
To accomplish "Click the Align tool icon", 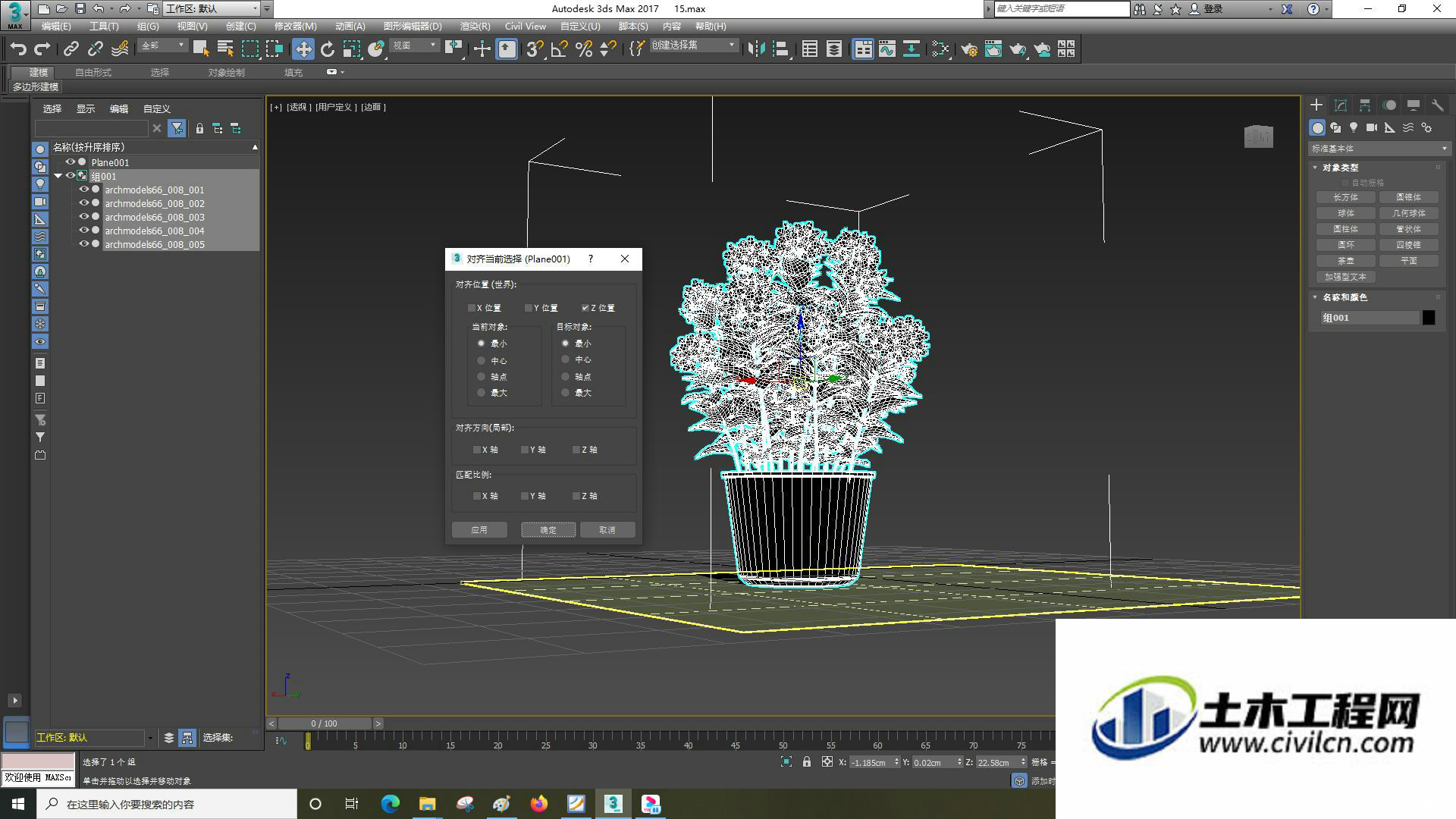I will pos(780,49).
